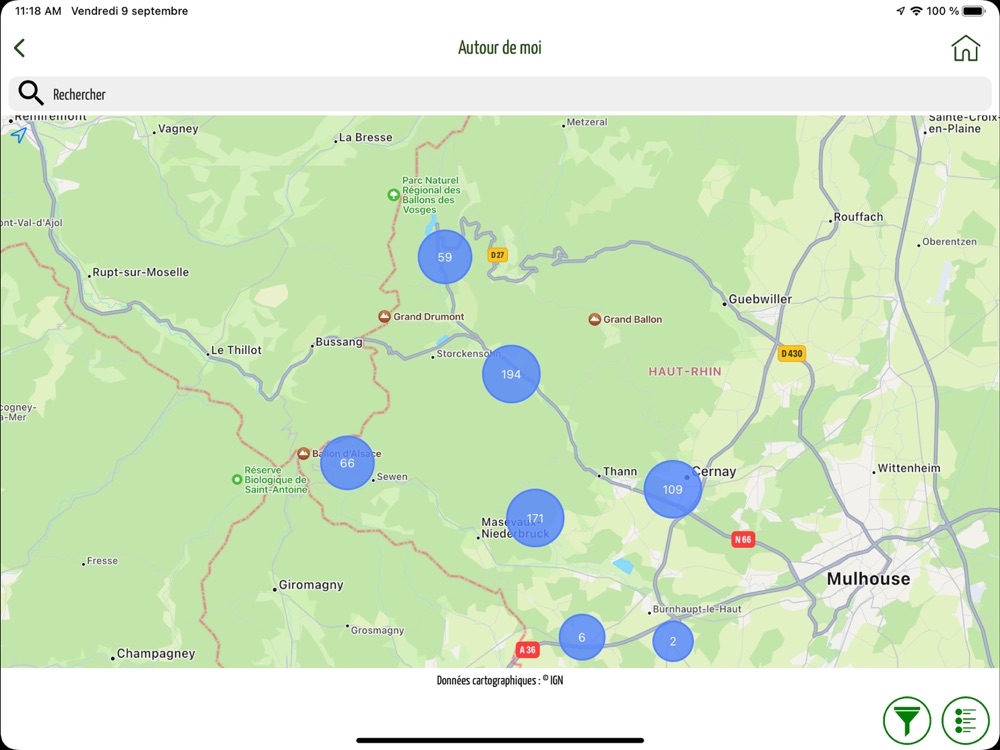This screenshot has width=1000, height=750.
Task: Tap the magnifying glass search icon
Action: click(x=31, y=93)
